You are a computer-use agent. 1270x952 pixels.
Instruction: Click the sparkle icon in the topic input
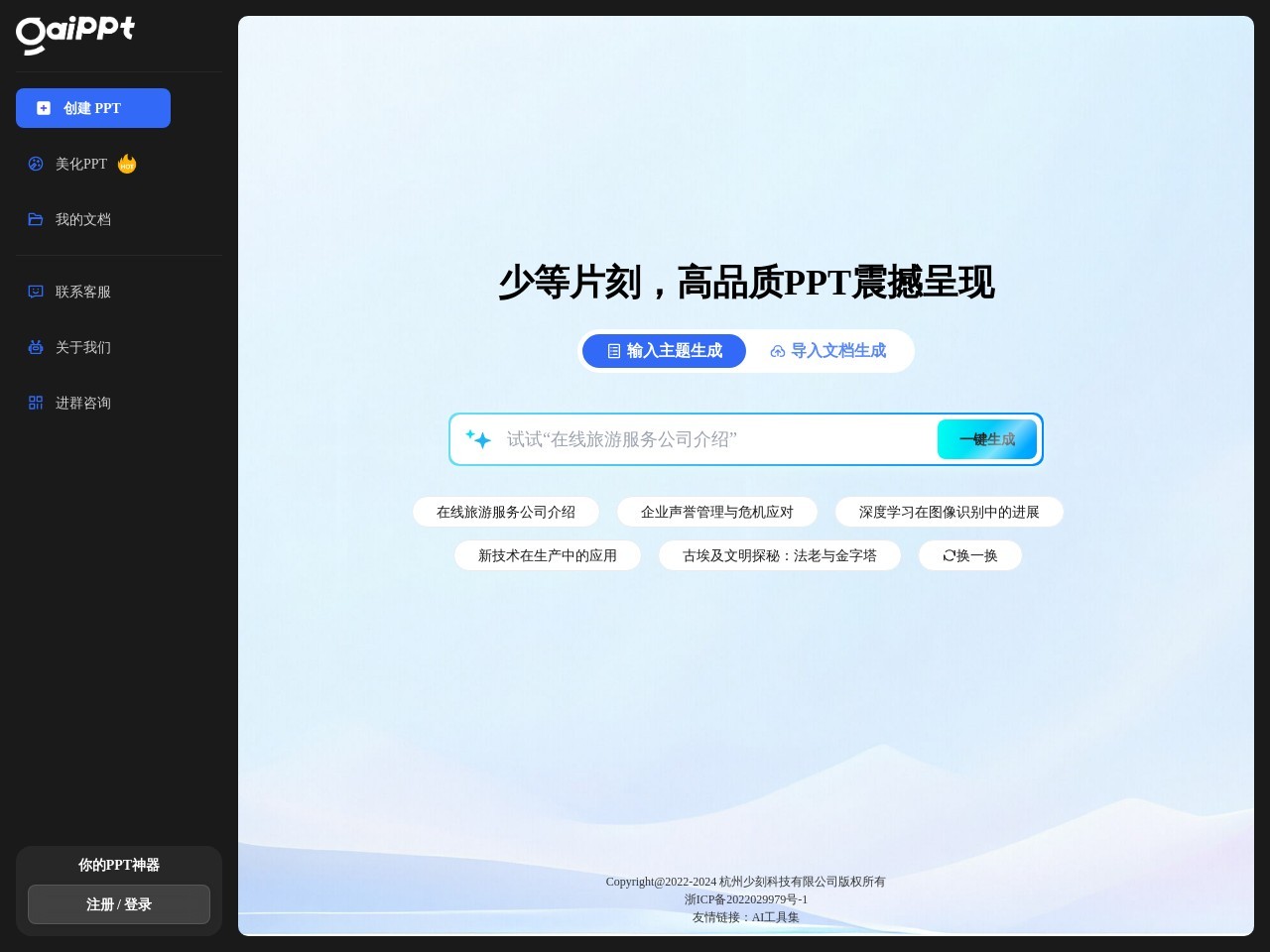[478, 439]
